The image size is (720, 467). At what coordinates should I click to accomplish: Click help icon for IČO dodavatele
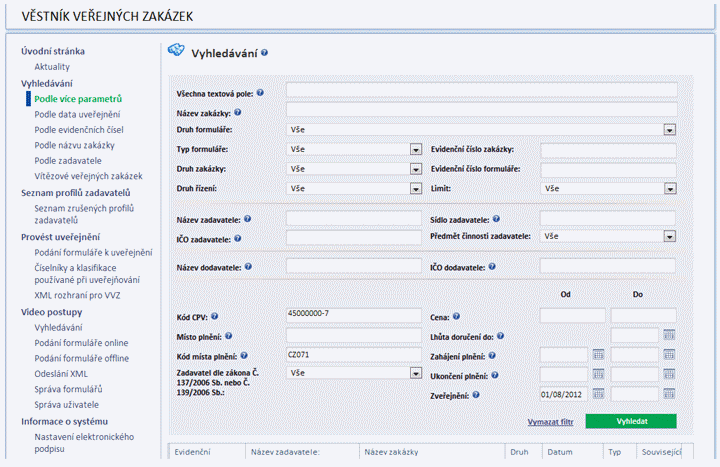[492, 266]
